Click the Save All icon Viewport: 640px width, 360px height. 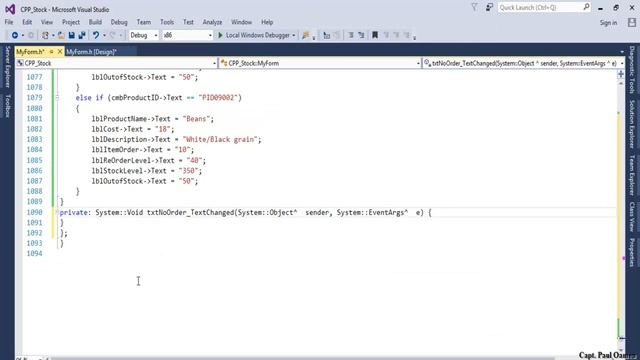pos(82,36)
